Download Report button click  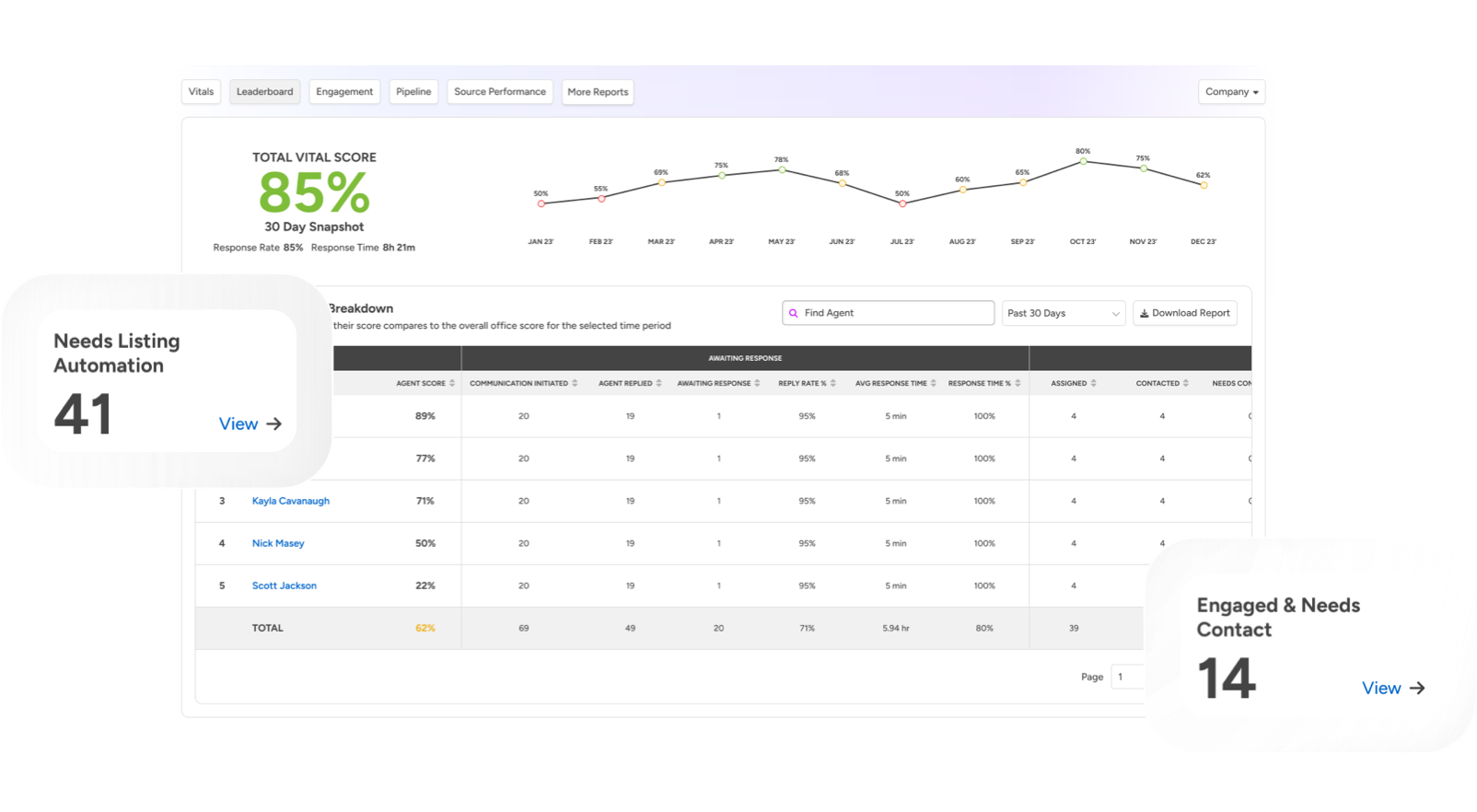(x=1184, y=313)
